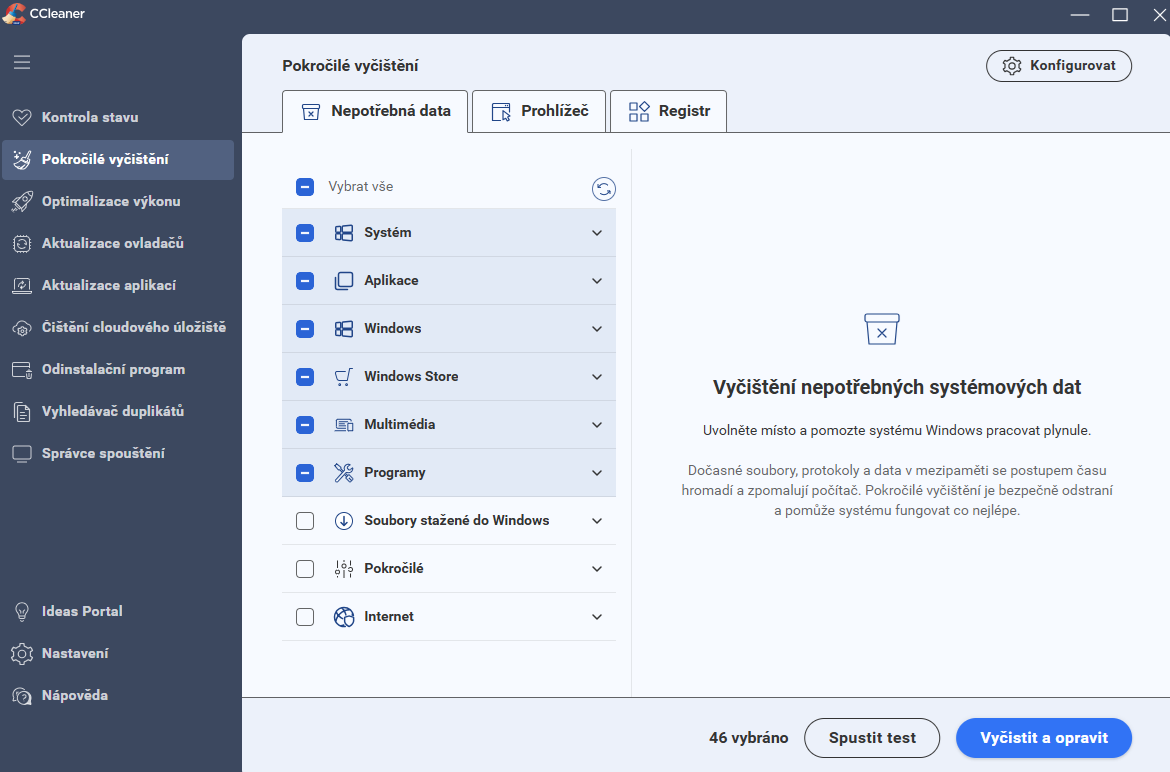Open Kontrola stavu heart icon
The height and width of the screenshot is (772, 1170).
[22, 117]
